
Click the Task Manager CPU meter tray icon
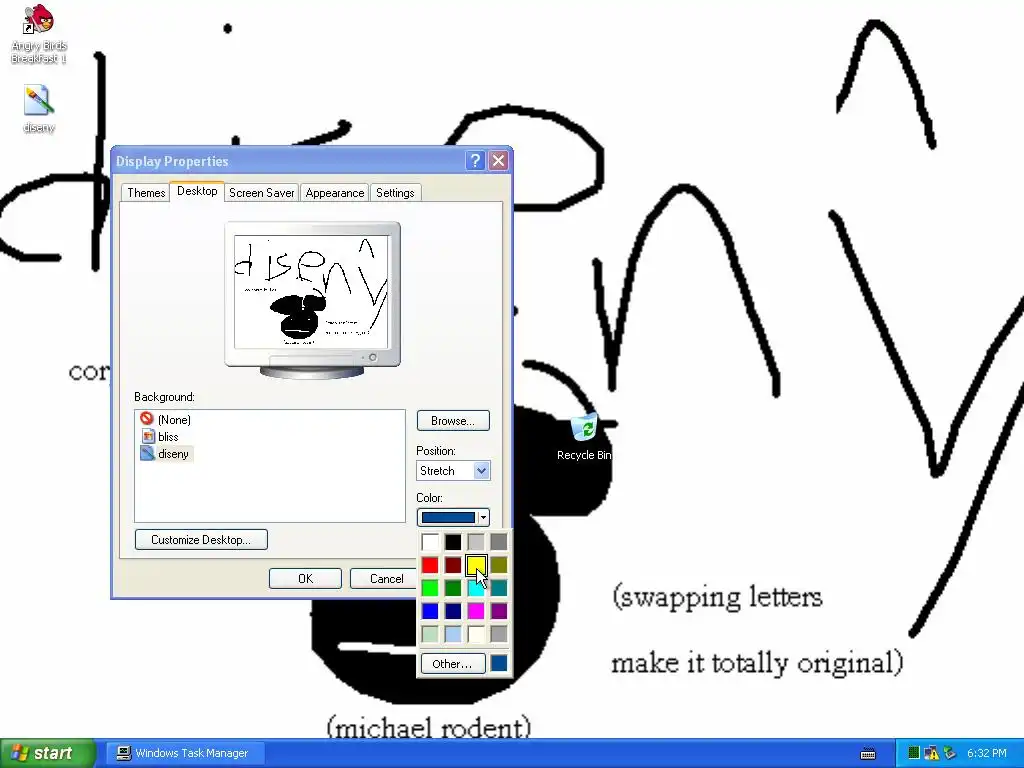click(914, 753)
